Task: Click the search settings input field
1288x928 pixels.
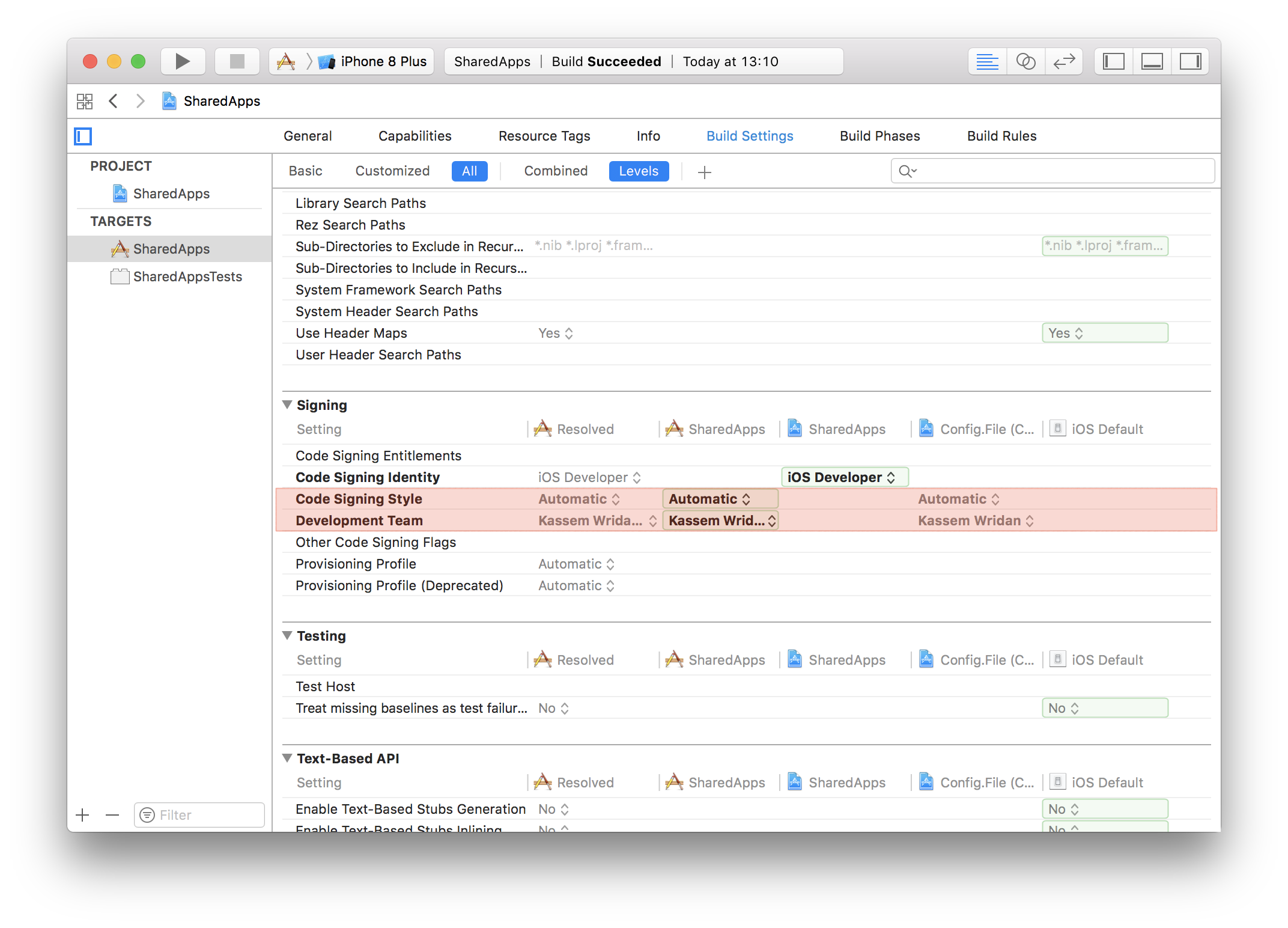Action: (x=1053, y=170)
